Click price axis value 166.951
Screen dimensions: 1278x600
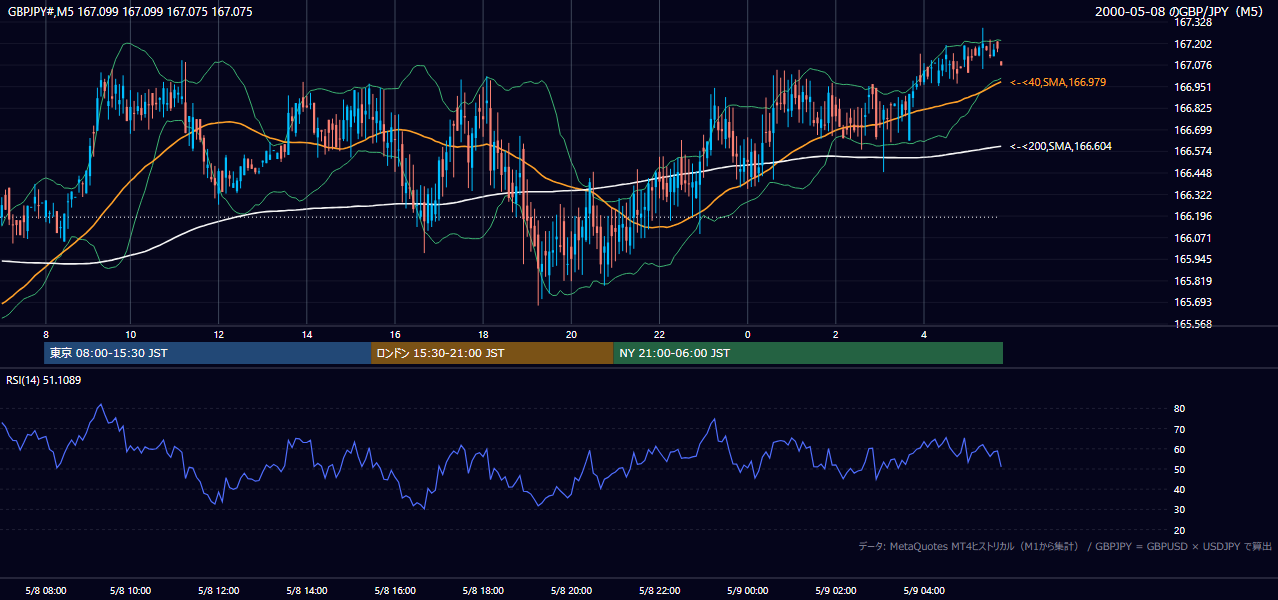pyautogui.click(x=1193, y=87)
